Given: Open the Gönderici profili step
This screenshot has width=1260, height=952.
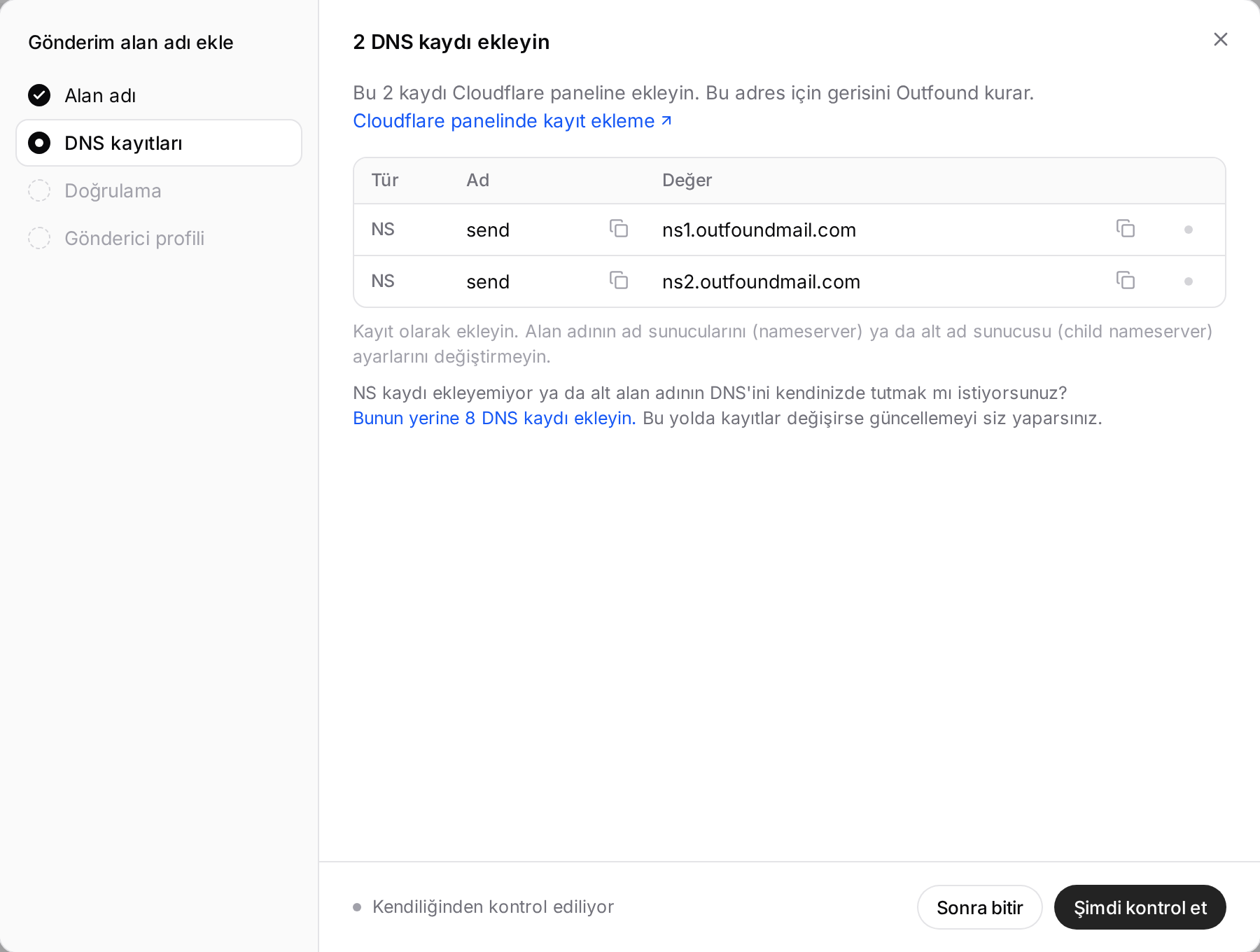Looking at the screenshot, I should click(x=159, y=238).
